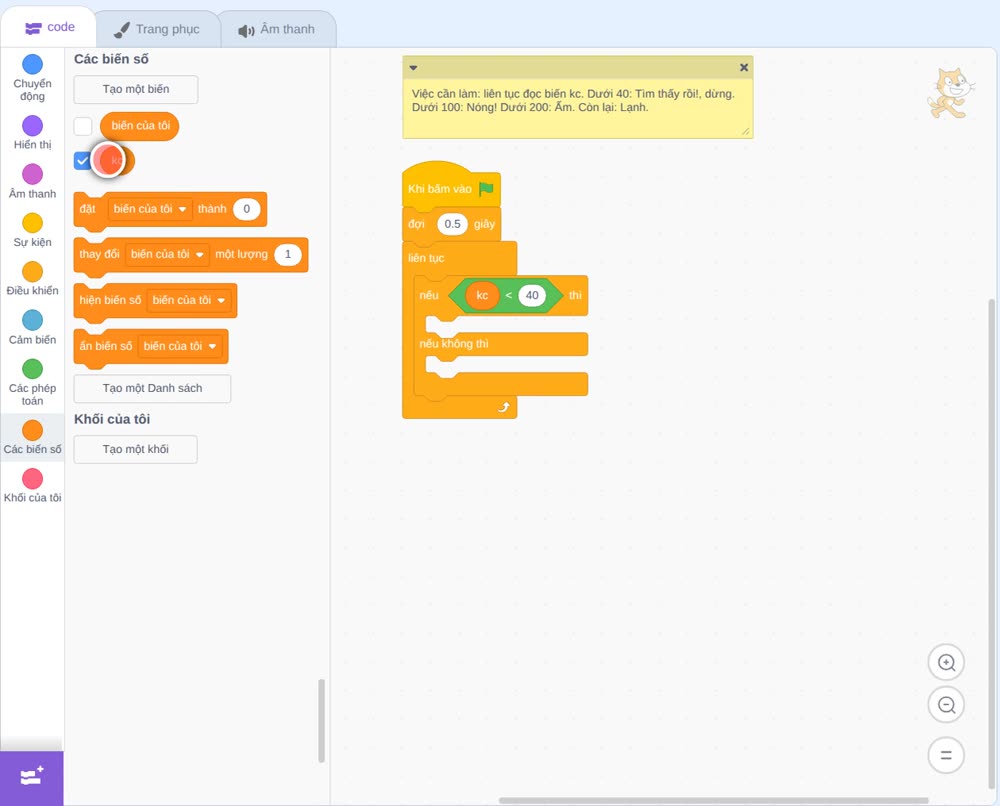The image size is (1000, 806).
Task: Click the comment text area
Action: pos(577,108)
